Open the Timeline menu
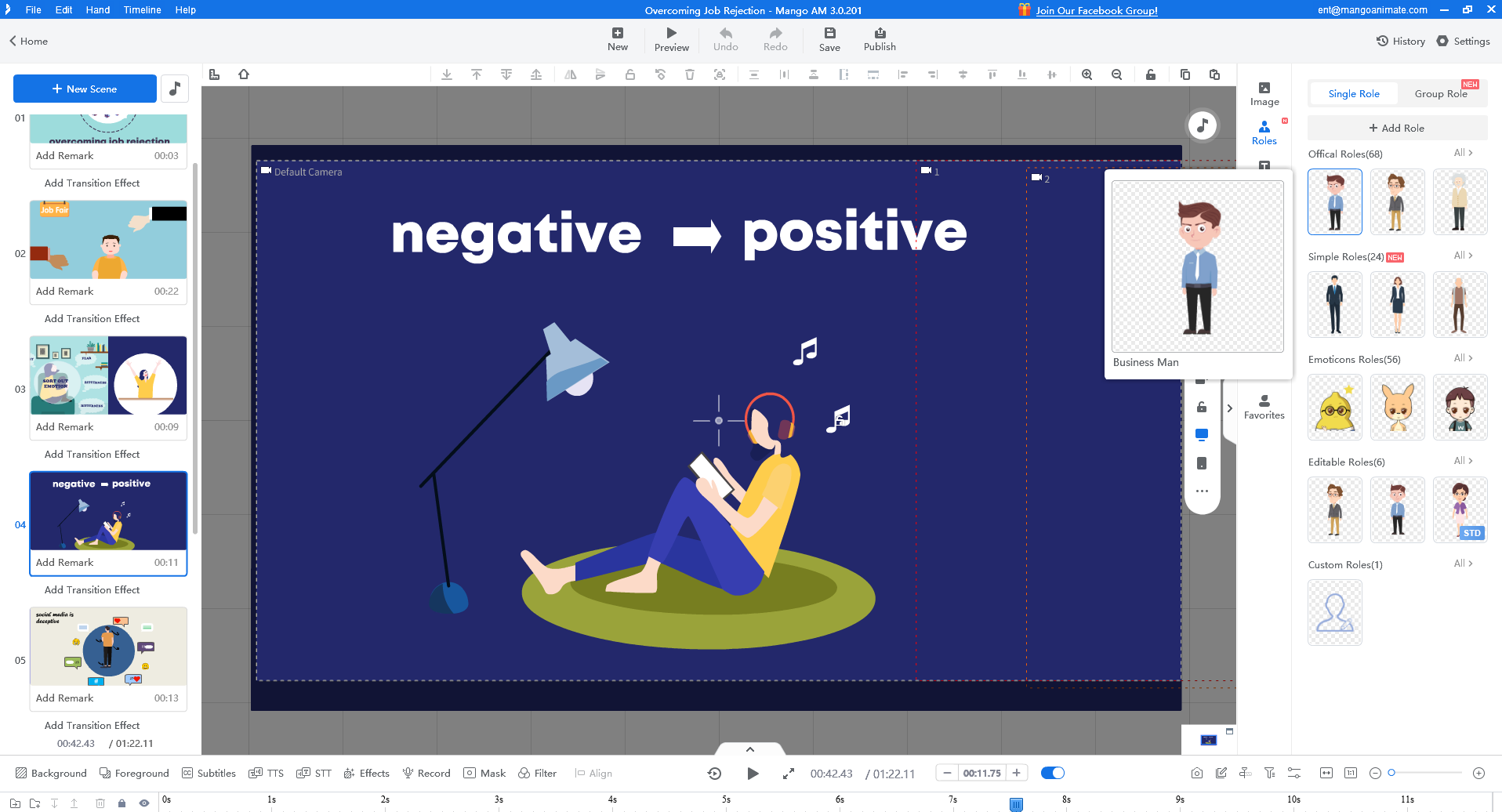Image resolution: width=1502 pixels, height=812 pixels. [141, 10]
